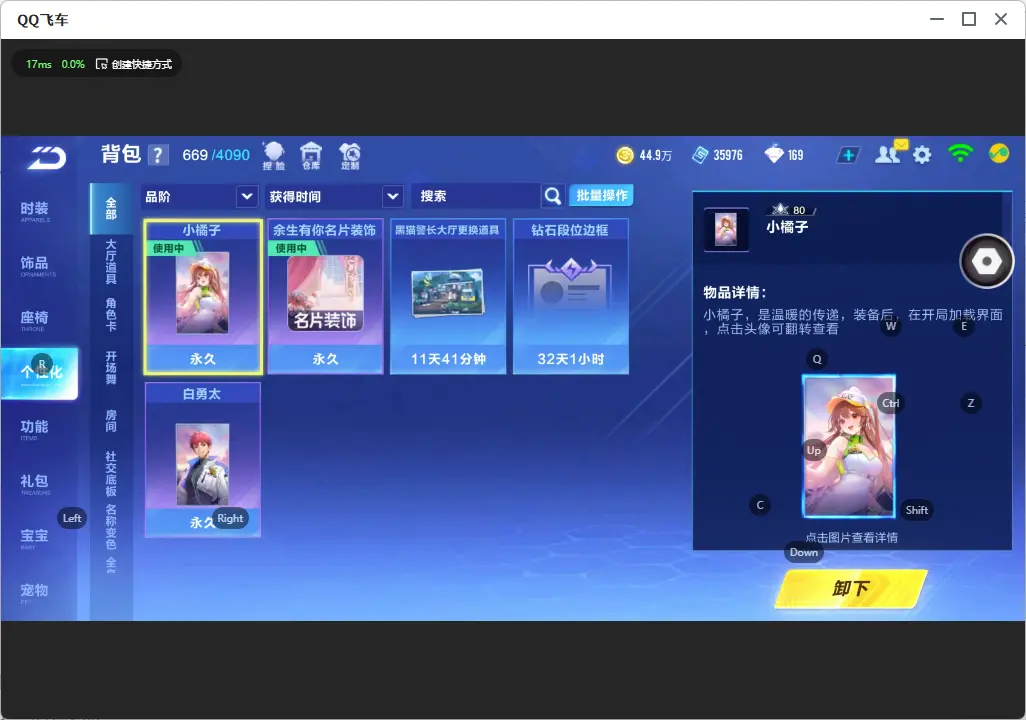
Task: Select the 钻石段位边框 item card
Action: coord(571,297)
